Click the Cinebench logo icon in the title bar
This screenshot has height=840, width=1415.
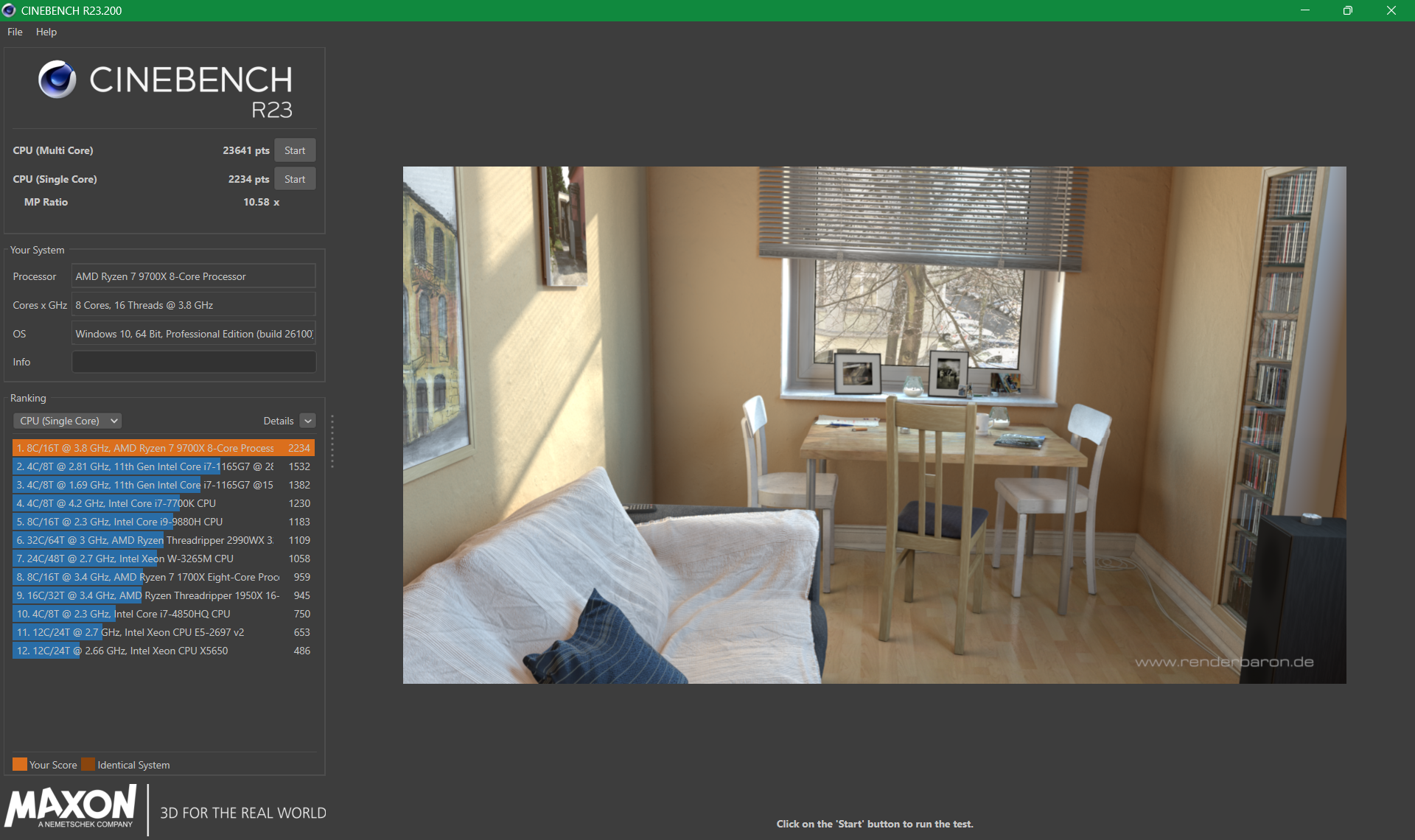pos(8,10)
